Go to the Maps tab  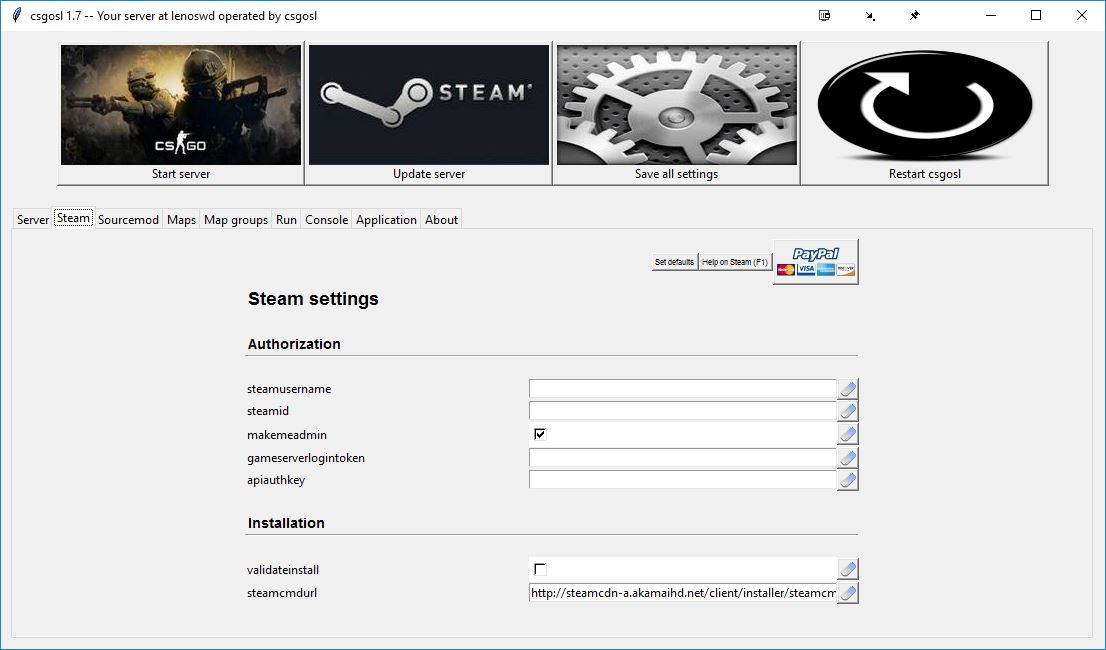(x=181, y=219)
